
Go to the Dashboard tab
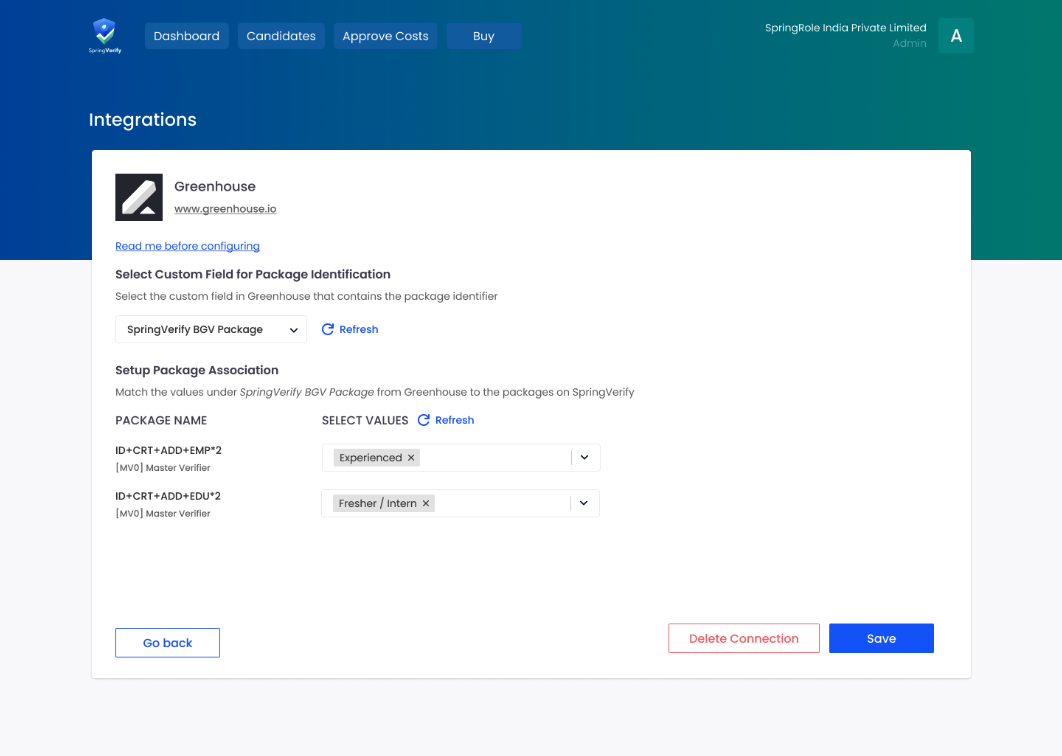[187, 36]
